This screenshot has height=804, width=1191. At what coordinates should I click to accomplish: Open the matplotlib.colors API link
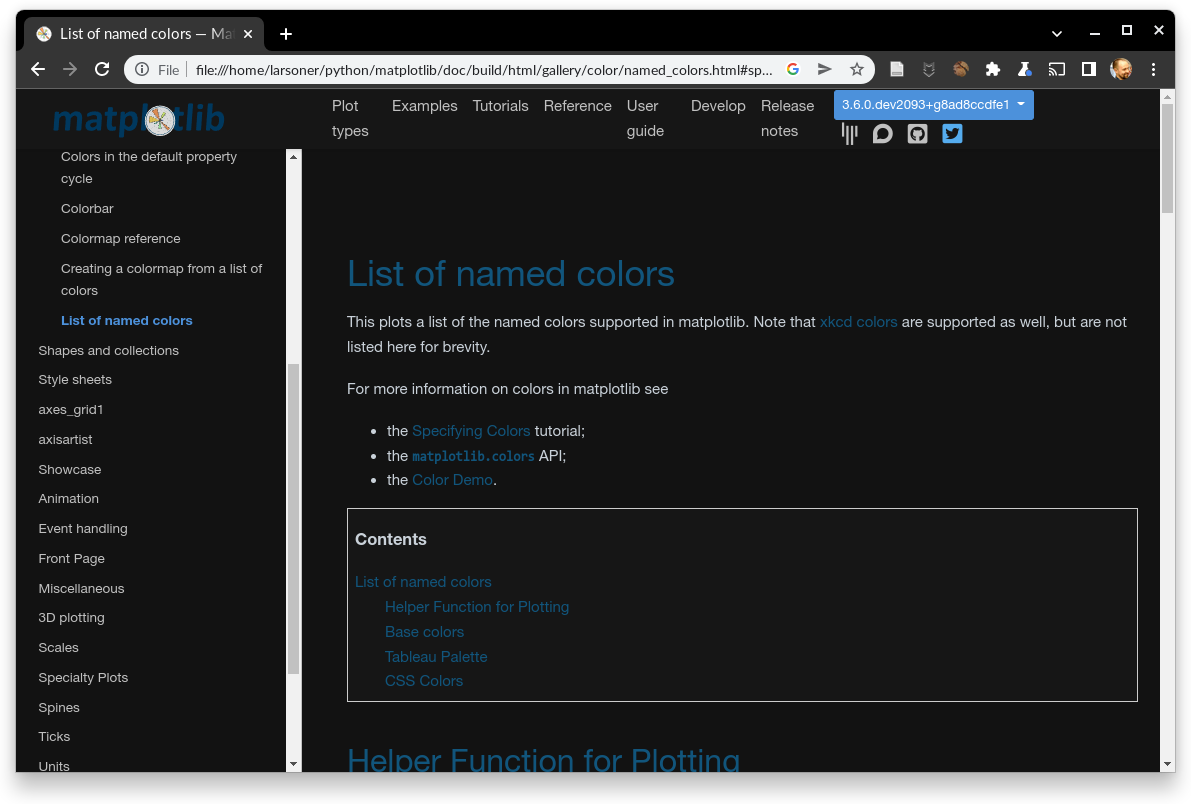click(473, 456)
